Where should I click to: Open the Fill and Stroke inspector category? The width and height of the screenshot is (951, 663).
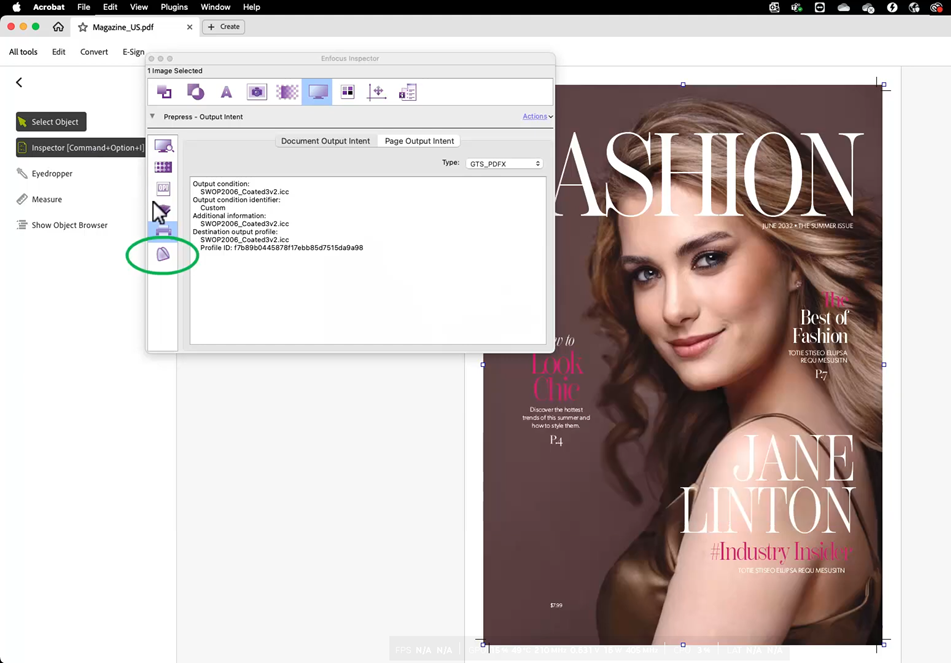click(195, 92)
